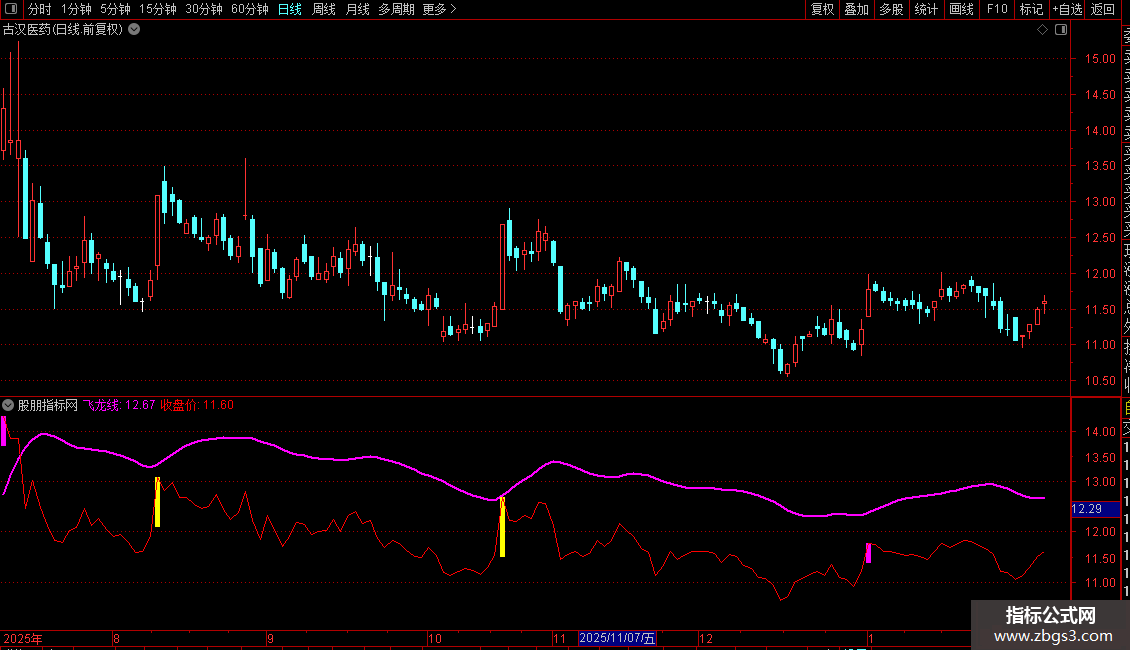The width and height of the screenshot is (1130, 650).
Task: Click the month 12 marker on time axis
Action: pyautogui.click(x=706, y=638)
